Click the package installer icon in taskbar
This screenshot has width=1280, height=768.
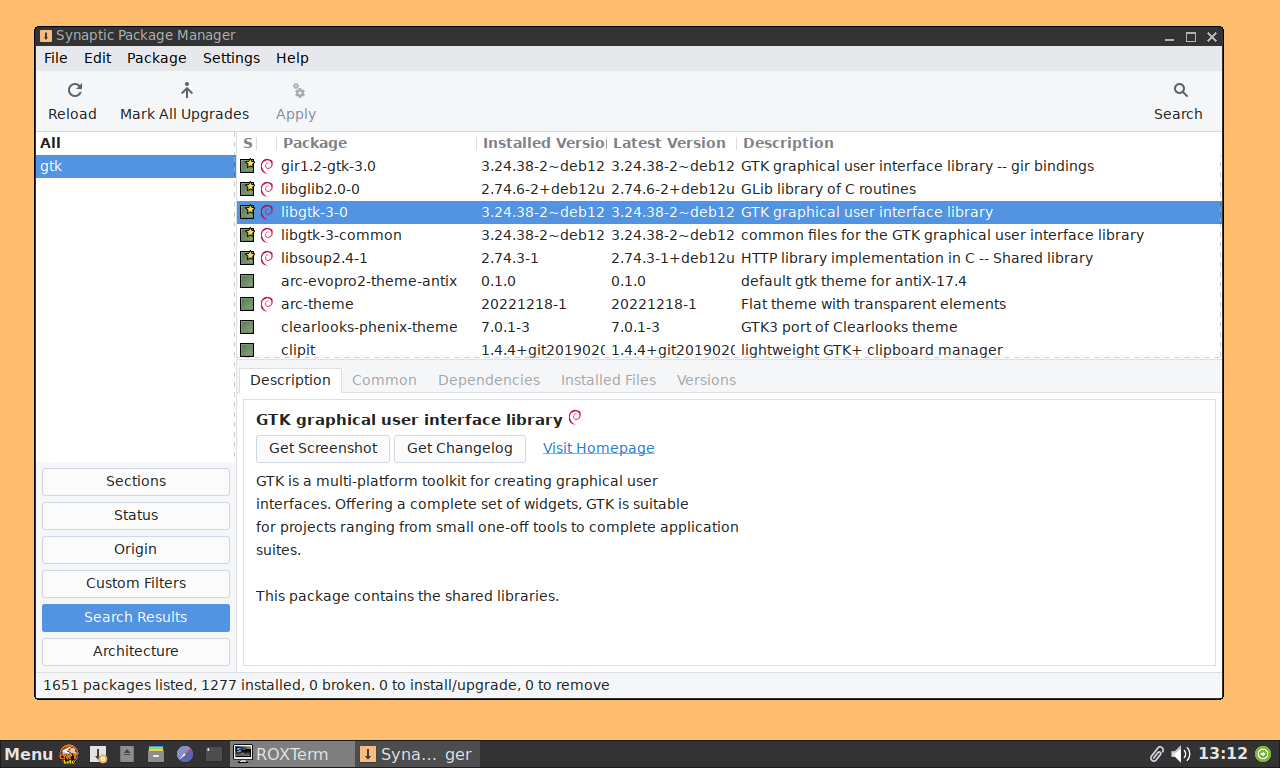coord(98,754)
